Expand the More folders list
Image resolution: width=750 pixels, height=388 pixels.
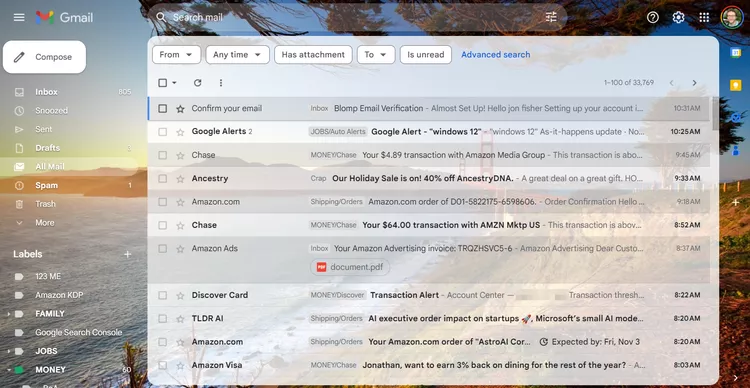(44, 223)
